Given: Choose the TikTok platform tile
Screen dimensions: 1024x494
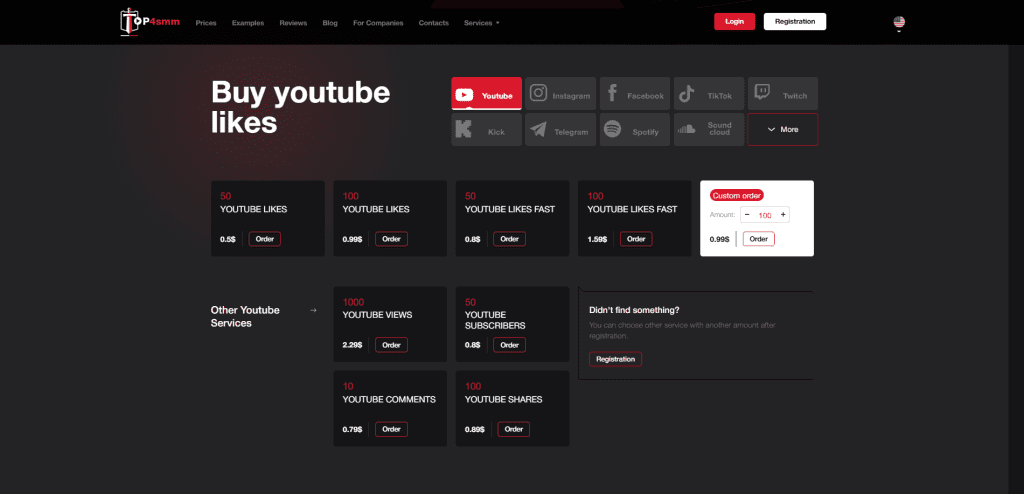Looking at the screenshot, I should pyautogui.click(x=709, y=93).
